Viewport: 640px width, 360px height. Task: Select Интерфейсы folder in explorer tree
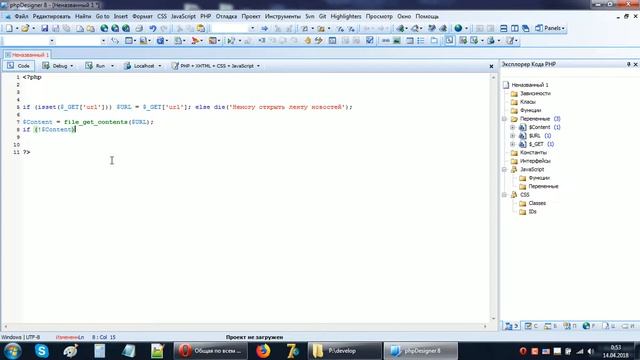point(531,161)
